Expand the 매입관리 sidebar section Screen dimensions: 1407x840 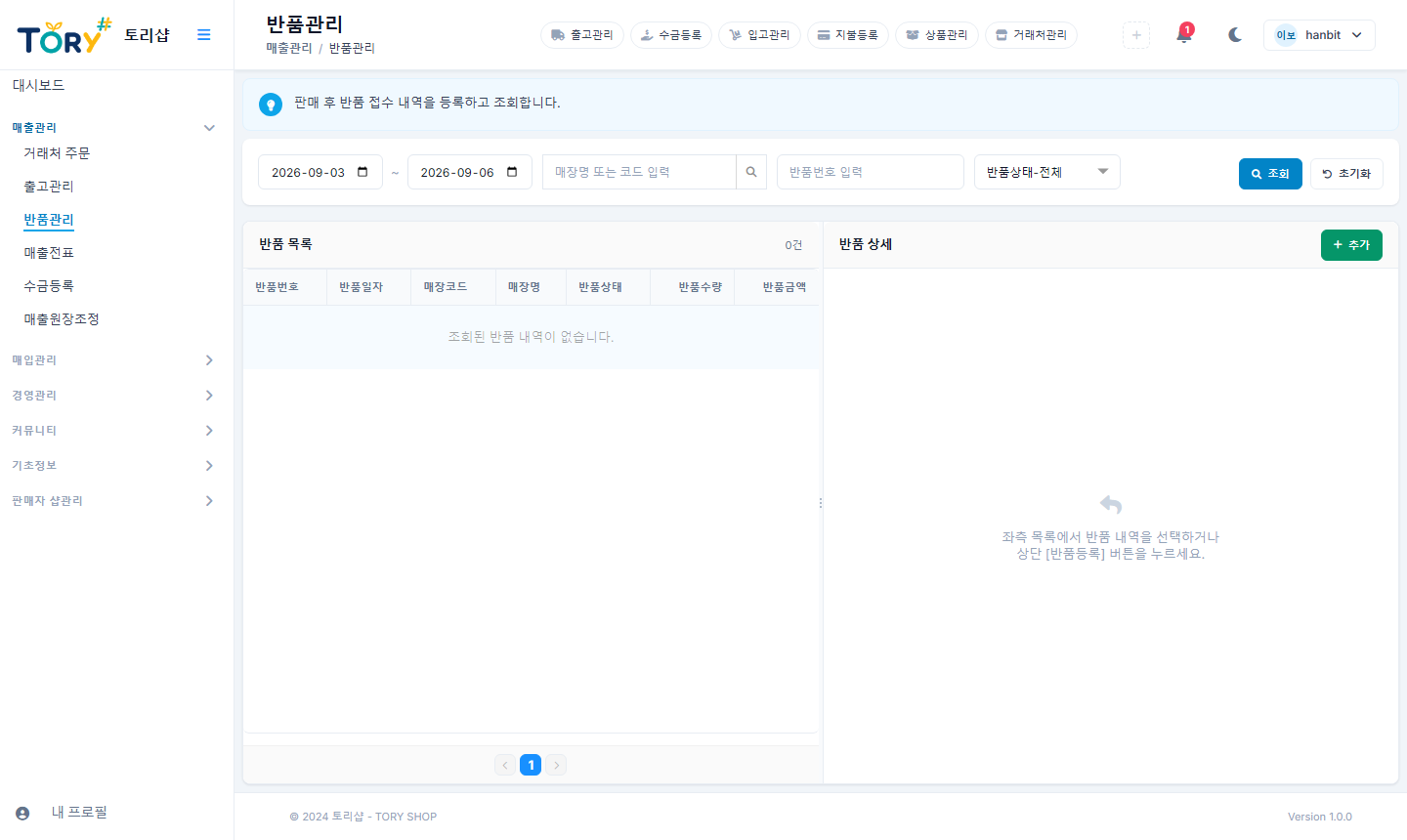(x=113, y=360)
